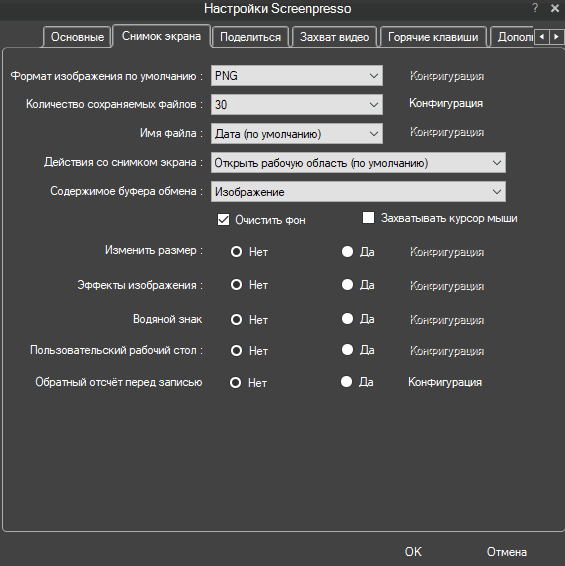Select Нет for Водяной знак

tap(236, 319)
